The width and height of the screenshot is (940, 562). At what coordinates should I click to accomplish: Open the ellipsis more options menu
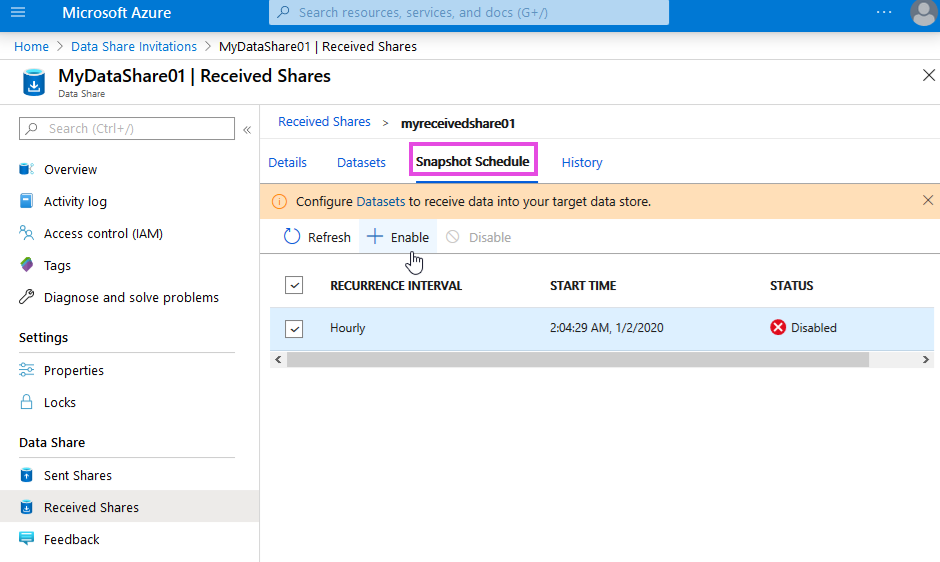tap(884, 12)
